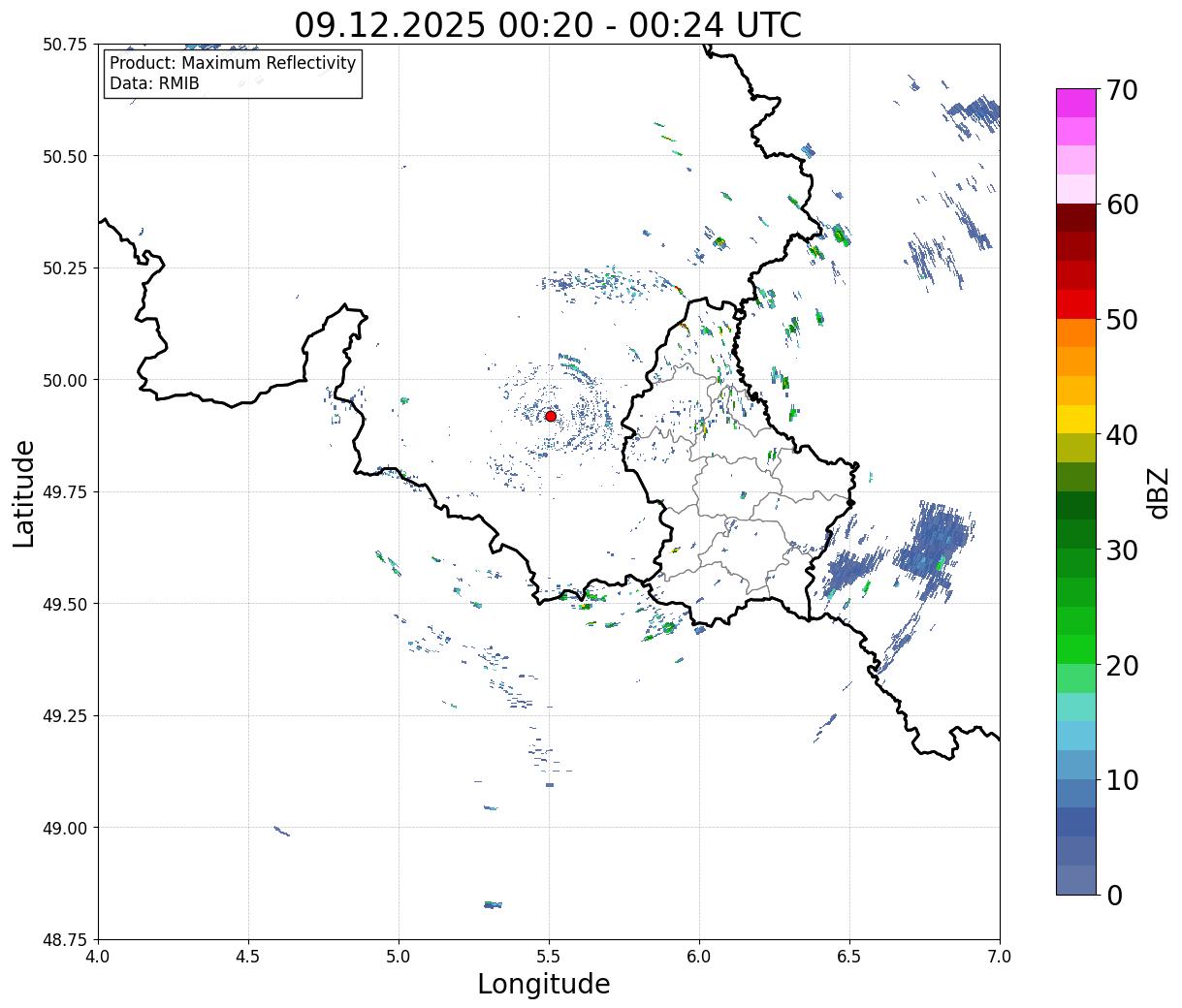Screen dimensions: 1182x1008
Task: Click the cyan colorbar segment below 20
Action: 1076,707
